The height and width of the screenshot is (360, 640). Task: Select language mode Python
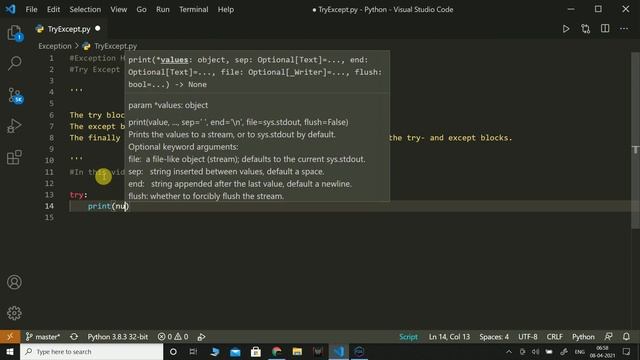click(583, 337)
